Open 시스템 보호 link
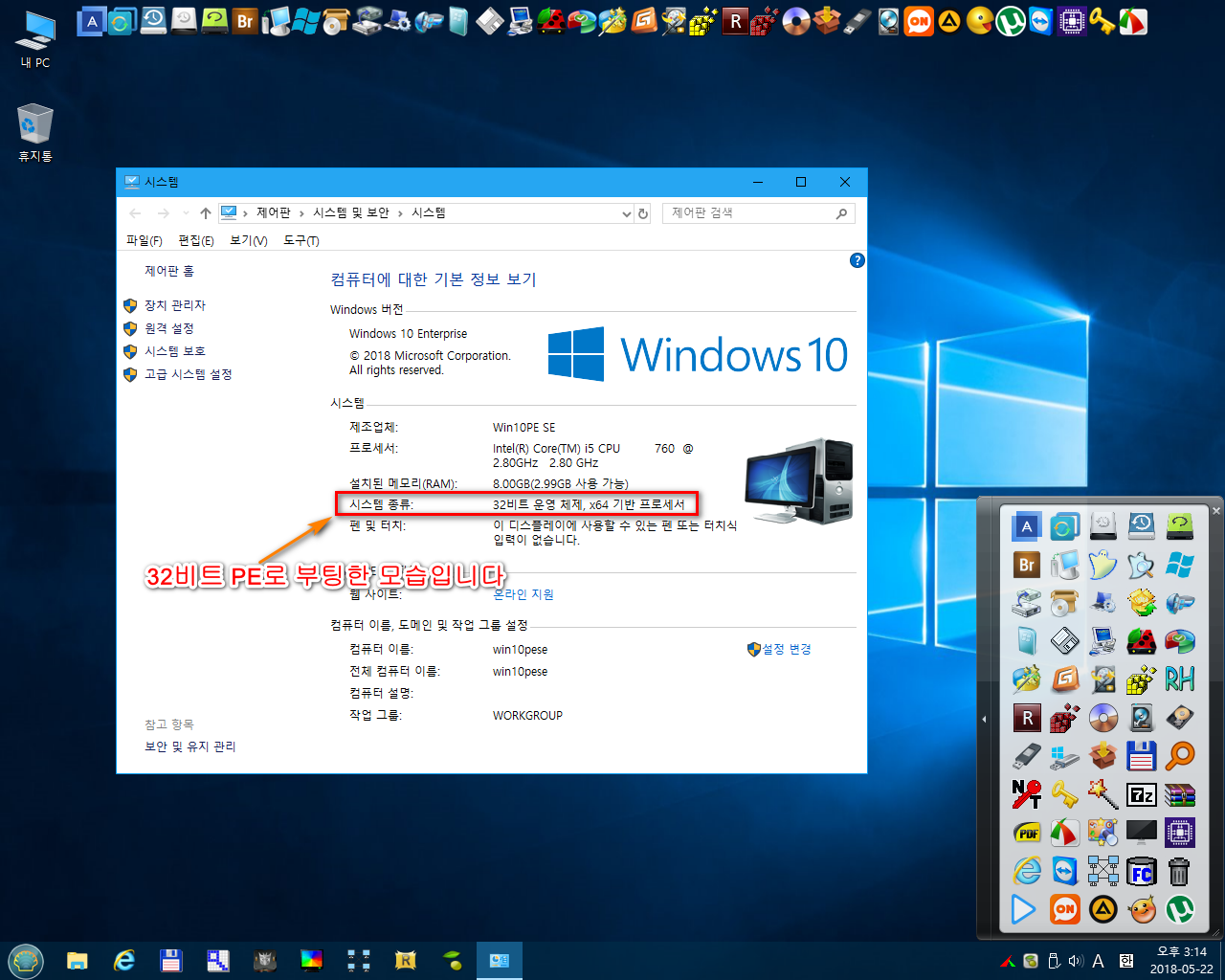1225x980 pixels. [x=175, y=351]
